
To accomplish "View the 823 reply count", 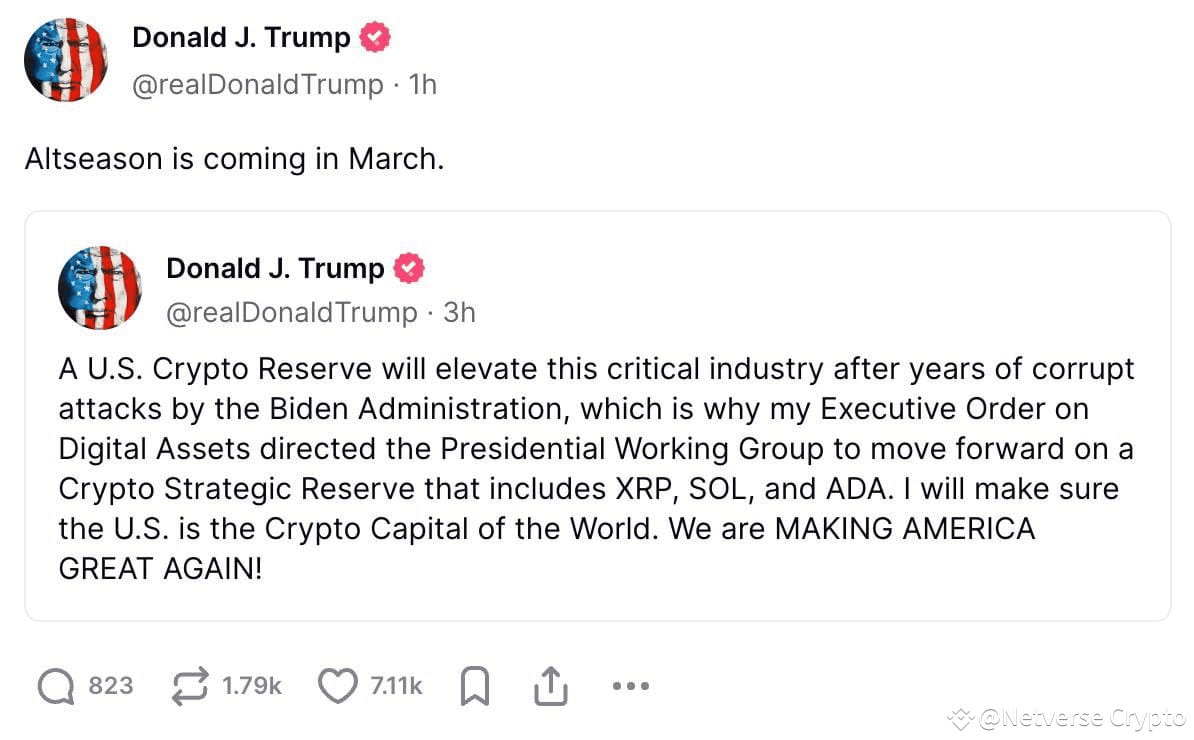I will point(113,686).
